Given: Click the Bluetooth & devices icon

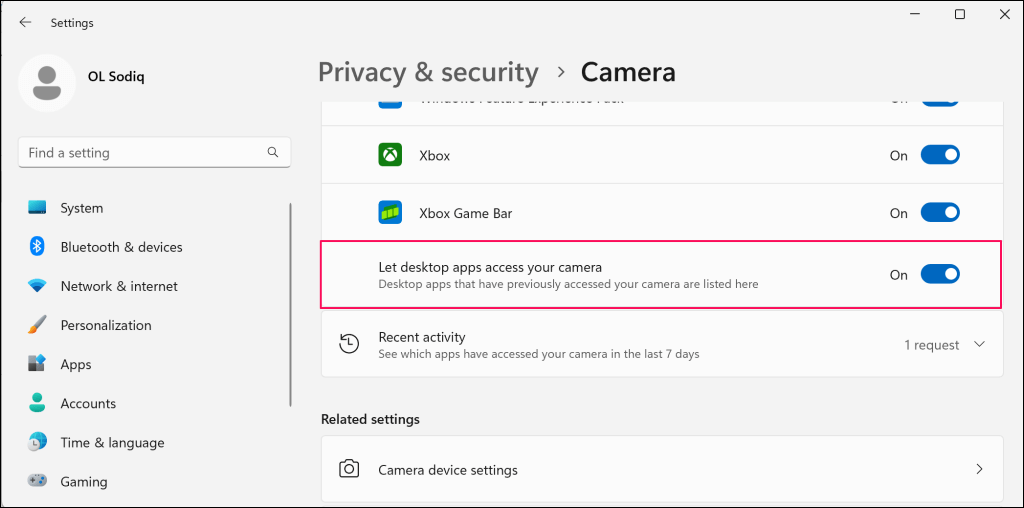Looking at the screenshot, I should 38,247.
